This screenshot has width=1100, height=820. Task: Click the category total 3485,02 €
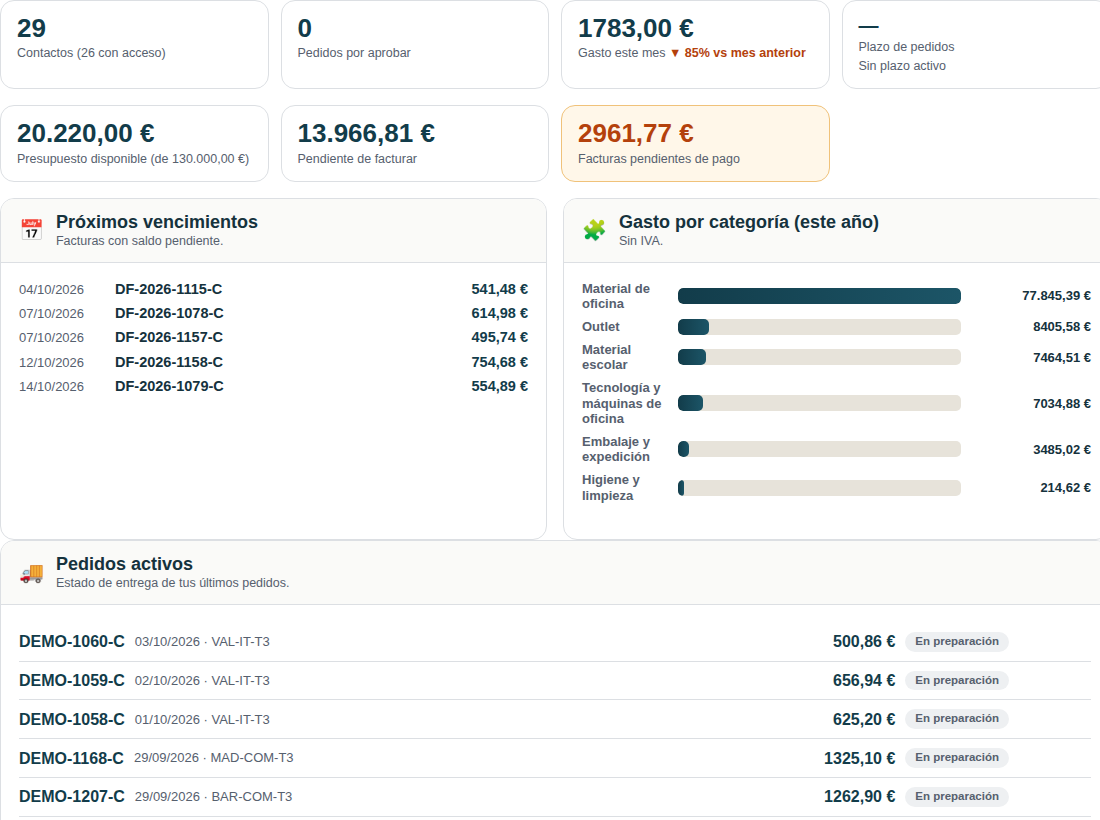click(x=1061, y=450)
